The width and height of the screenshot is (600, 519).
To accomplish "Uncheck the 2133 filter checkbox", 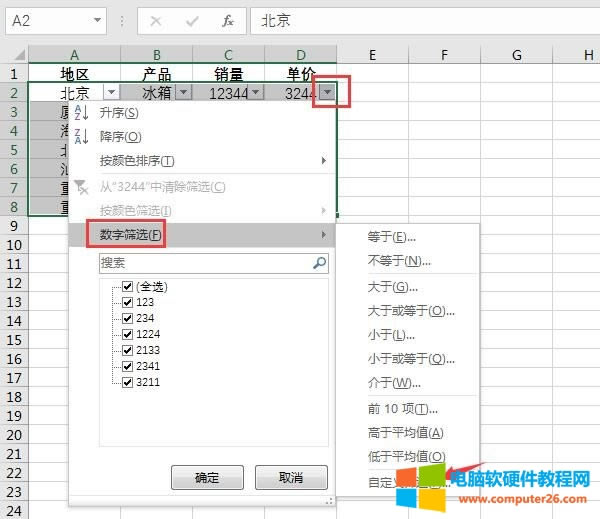I will (127, 350).
